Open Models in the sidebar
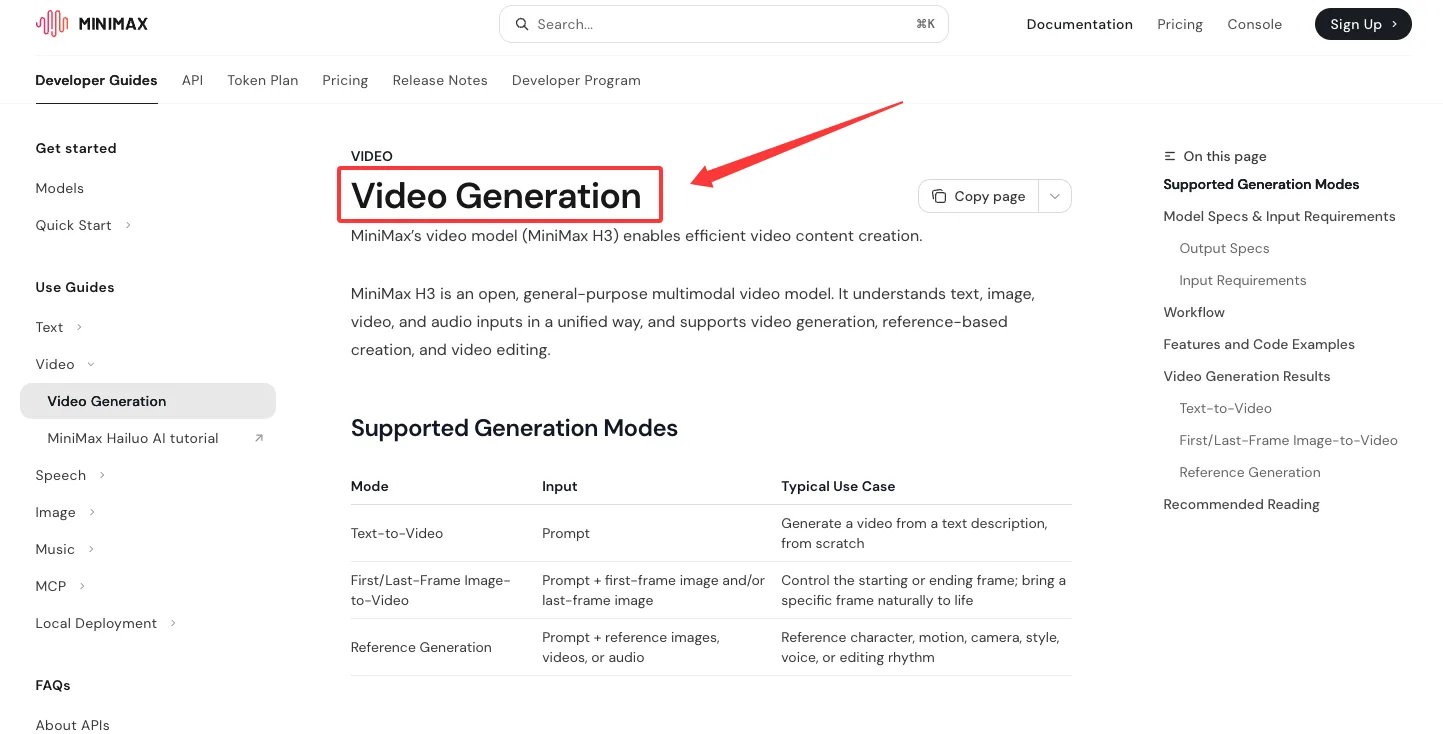This screenshot has width=1443, height=734. point(60,188)
